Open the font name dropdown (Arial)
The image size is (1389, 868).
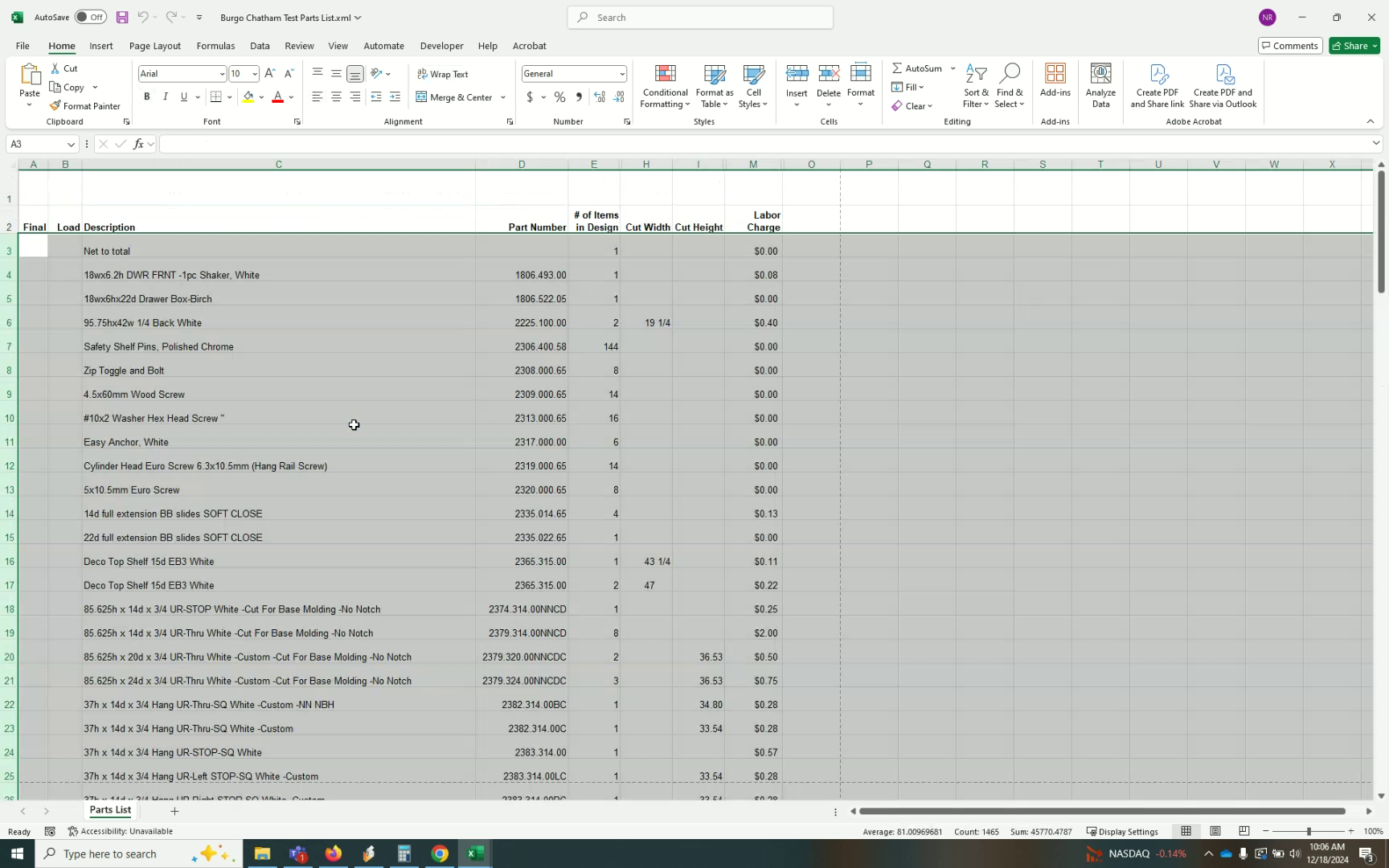[x=222, y=74]
